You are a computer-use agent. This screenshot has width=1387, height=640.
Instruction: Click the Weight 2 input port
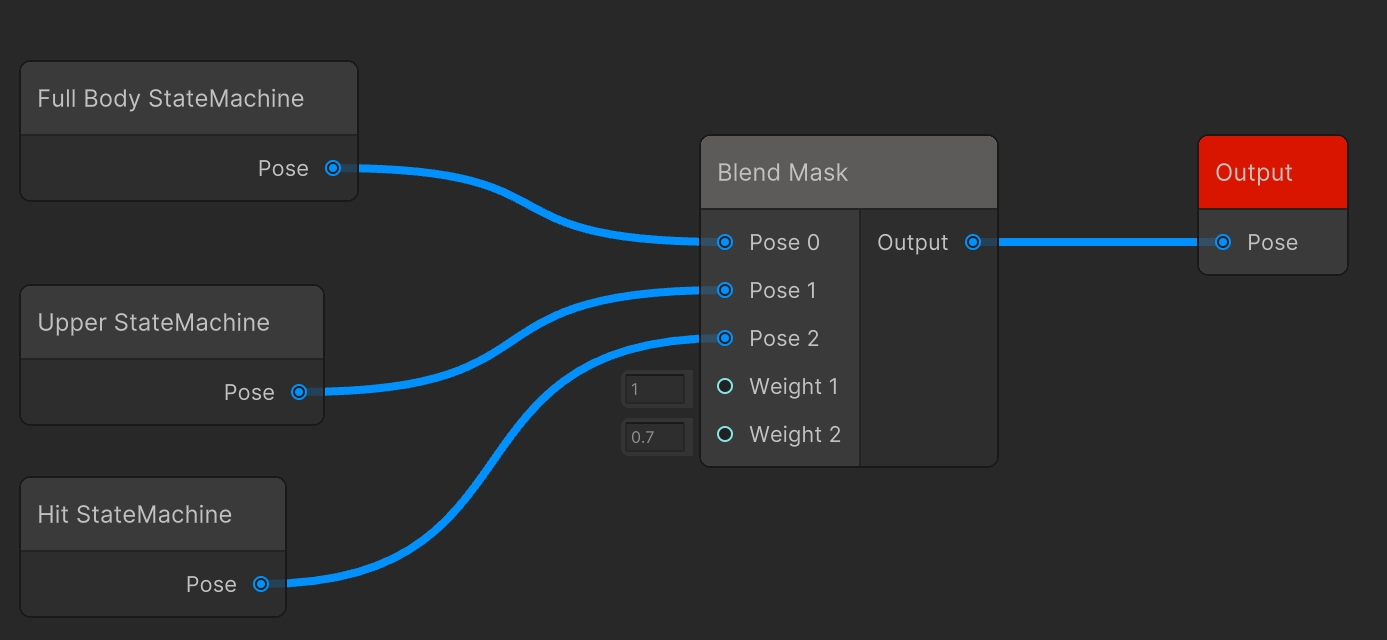pos(726,434)
